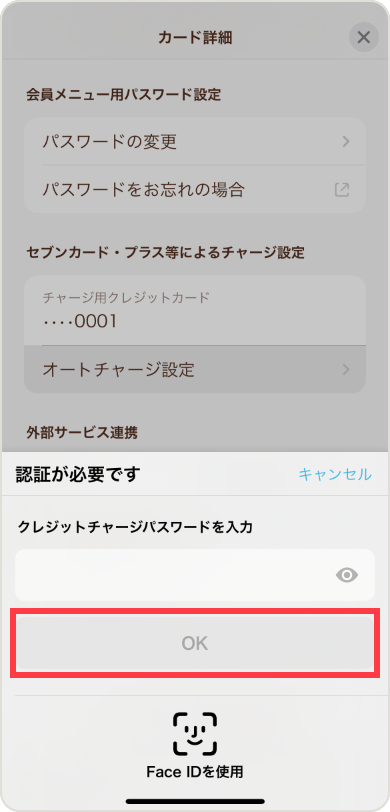Tap the Face ID icon

point(195,733)
